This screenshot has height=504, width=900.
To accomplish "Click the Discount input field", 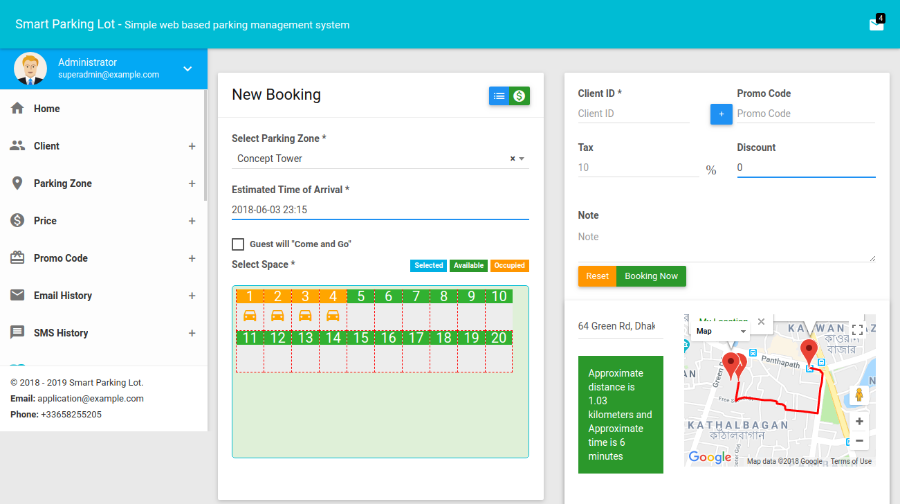I will coord(805,167).
